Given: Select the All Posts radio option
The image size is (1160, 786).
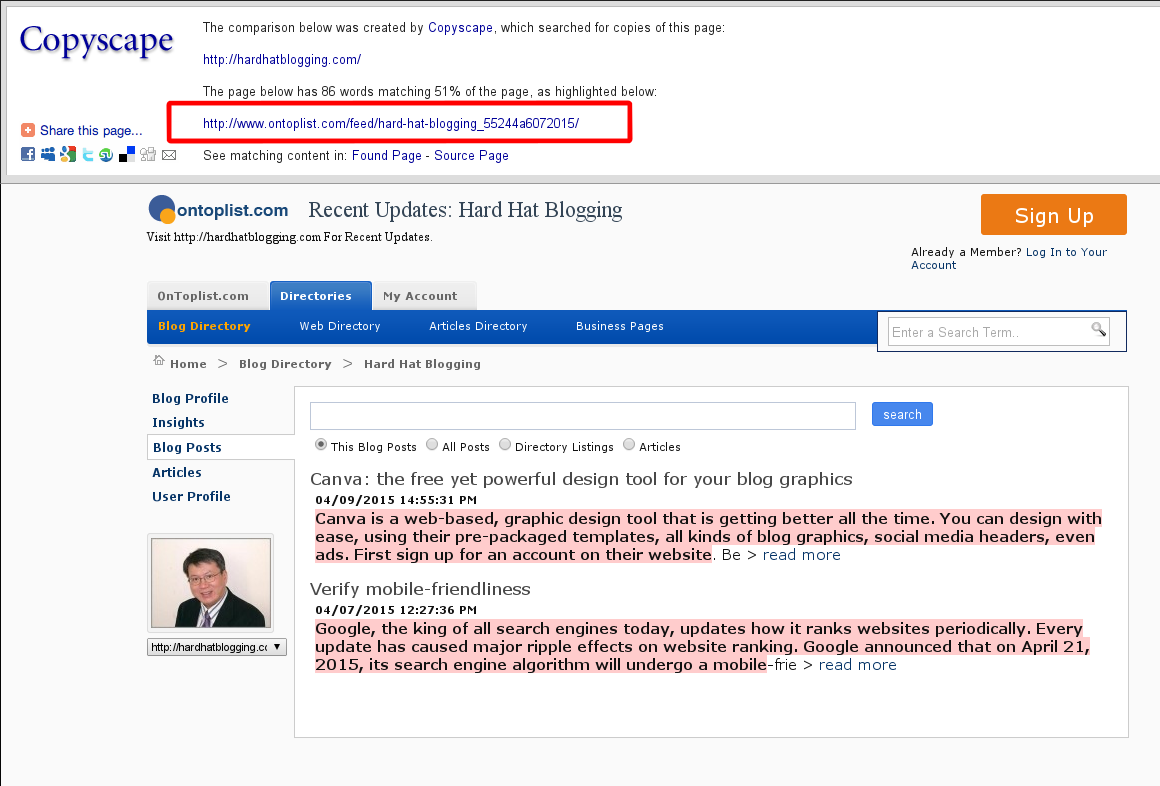Looking at the screenshot, I should click(x=432, y=445).
